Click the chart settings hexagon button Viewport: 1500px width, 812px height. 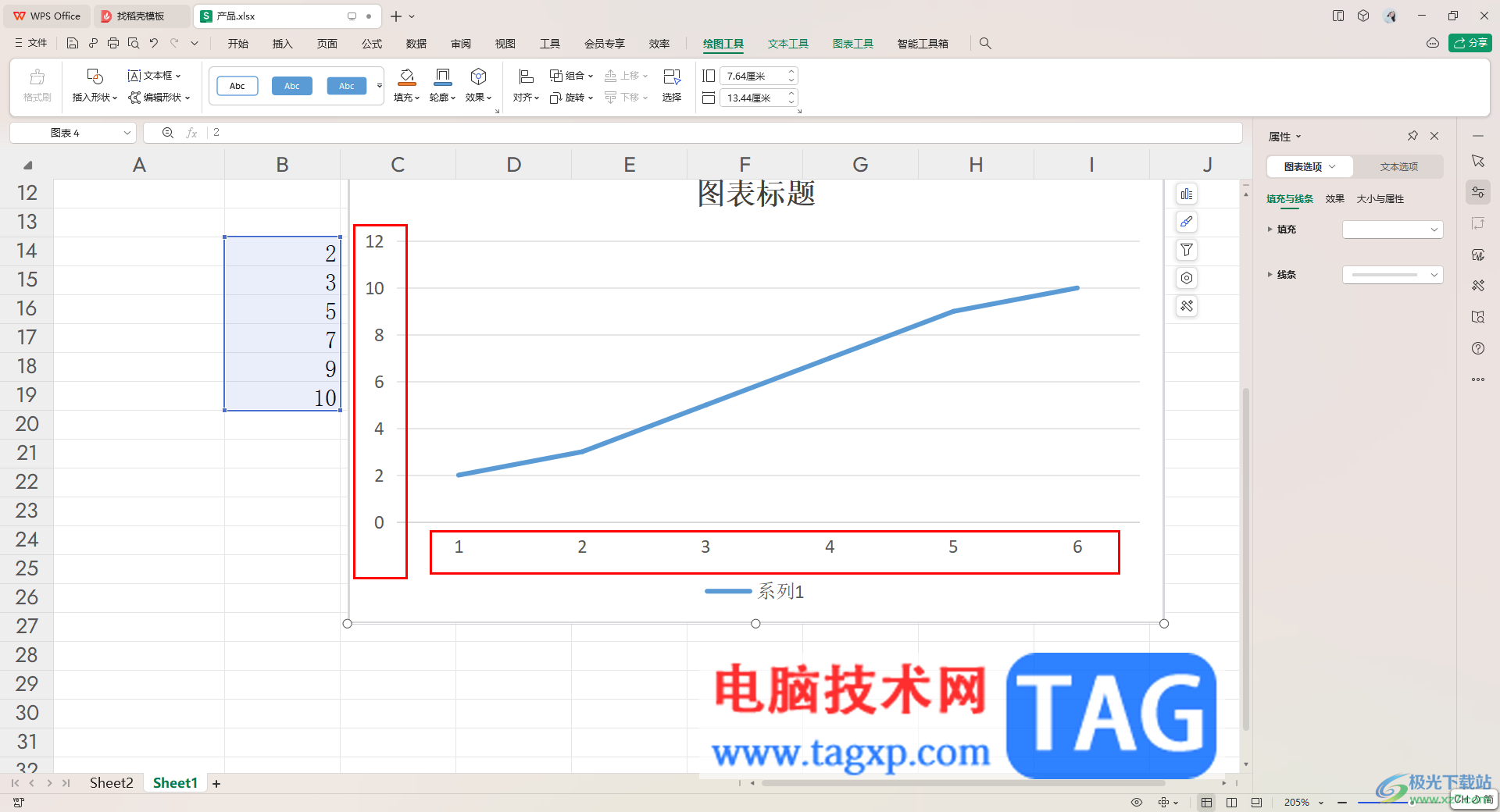(x=1187, y=279)
